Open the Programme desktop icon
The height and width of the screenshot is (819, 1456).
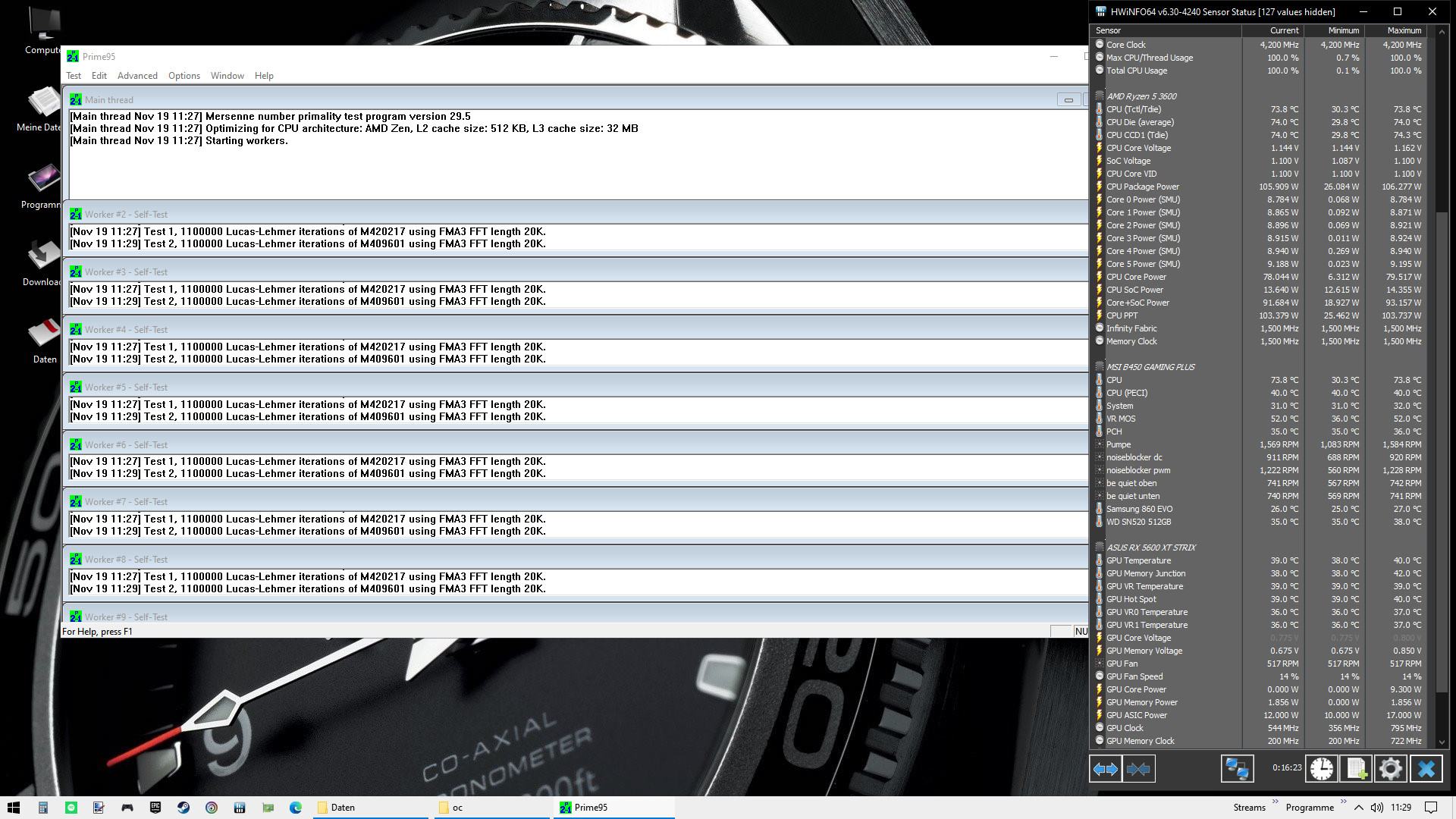42,186
